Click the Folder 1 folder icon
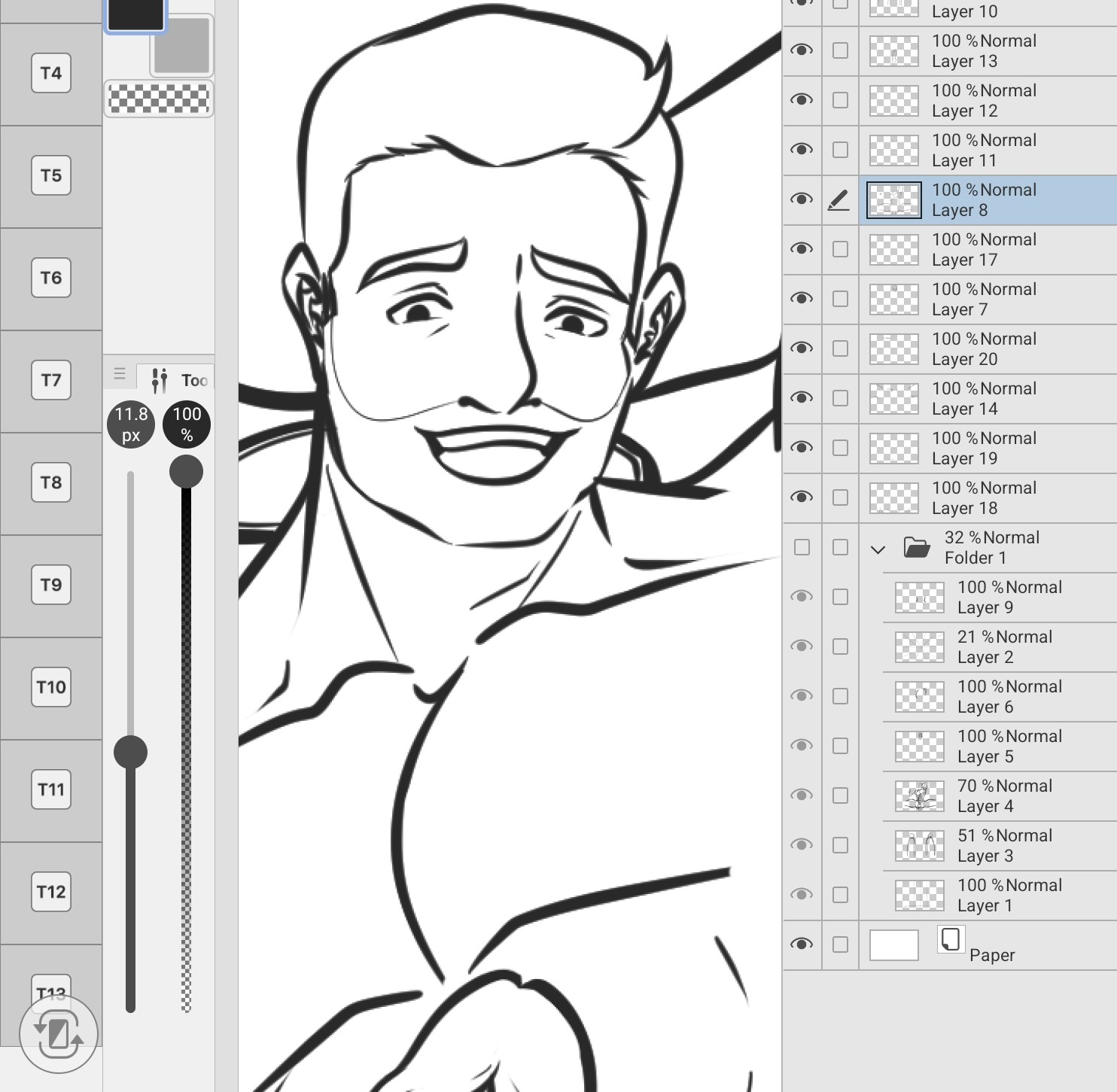Image resolution: width=1117 pixels, height=1092 pixels. click(917, 547)
